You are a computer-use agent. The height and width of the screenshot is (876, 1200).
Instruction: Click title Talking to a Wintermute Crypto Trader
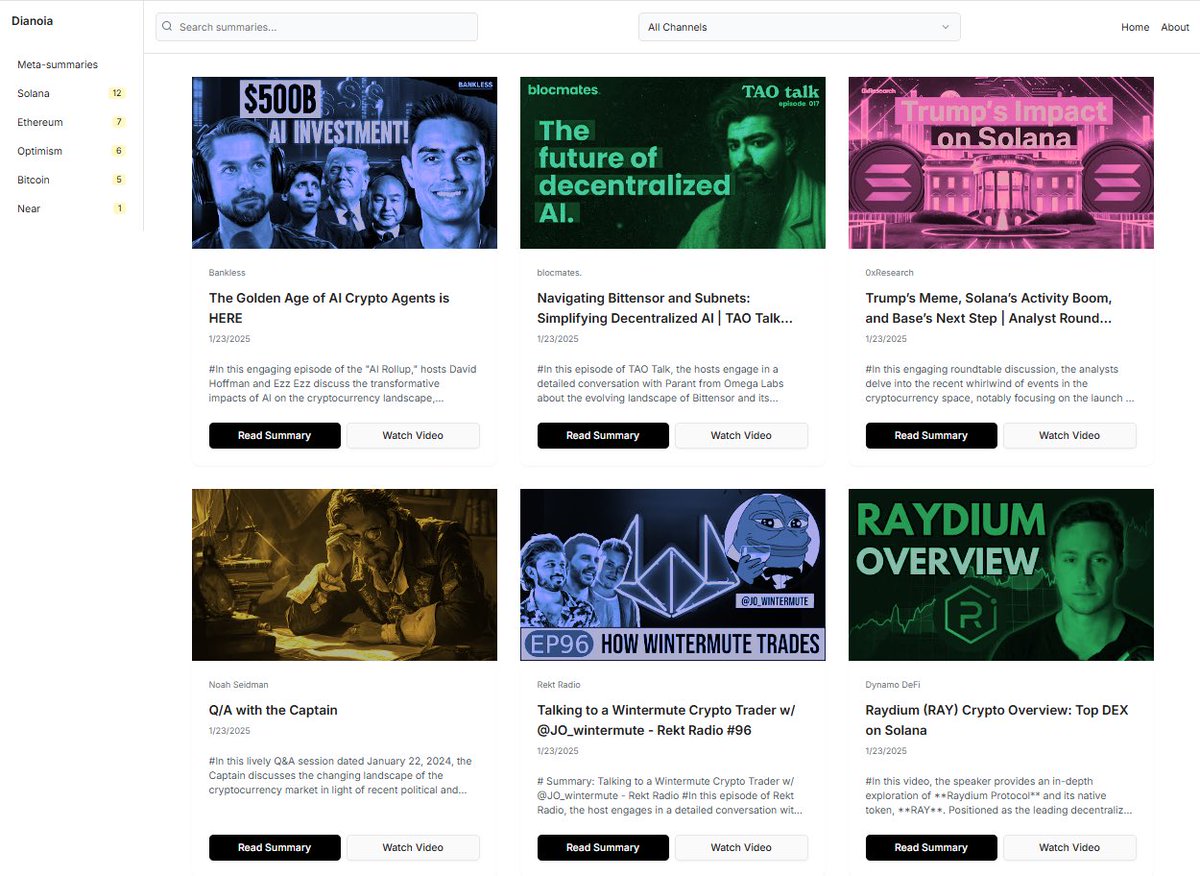pyautogui.click(x=666, y=720)
